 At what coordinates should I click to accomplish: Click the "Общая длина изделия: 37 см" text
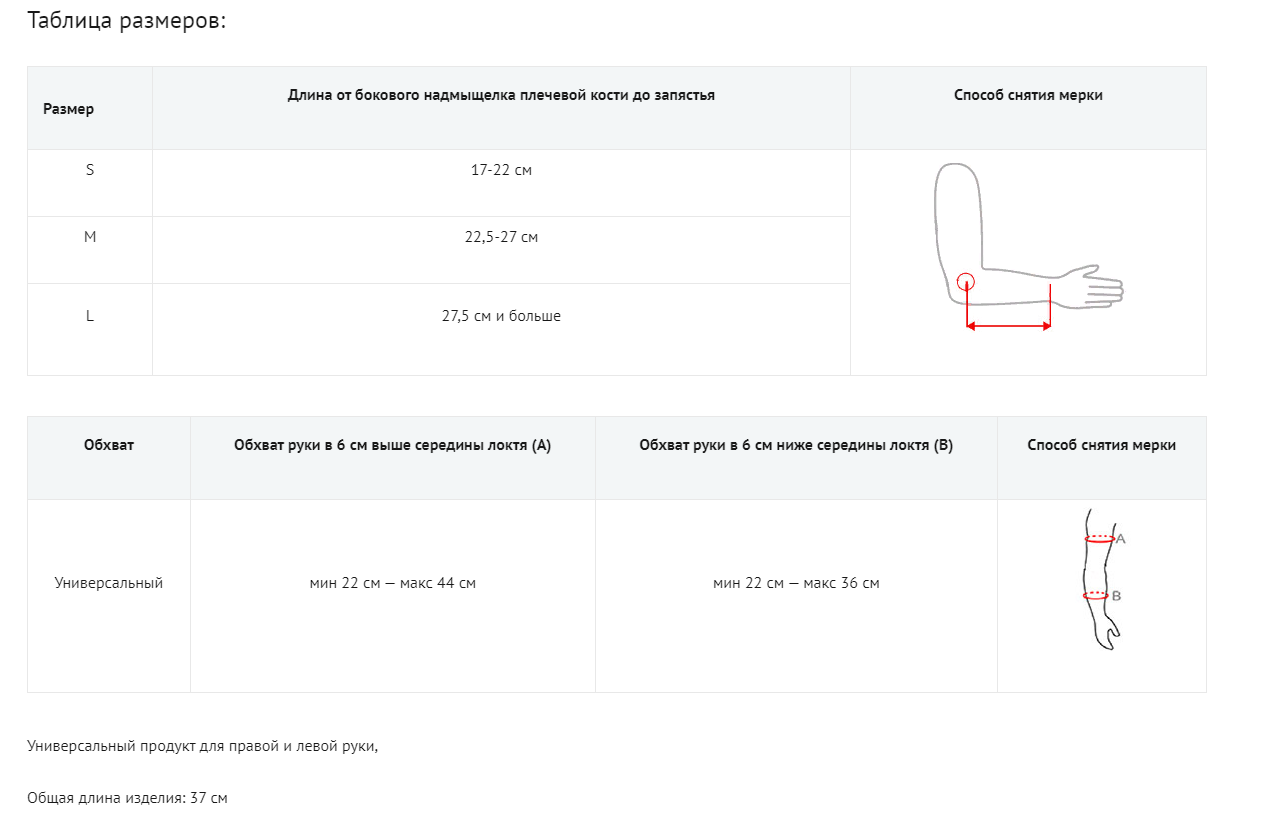[128, 798]
